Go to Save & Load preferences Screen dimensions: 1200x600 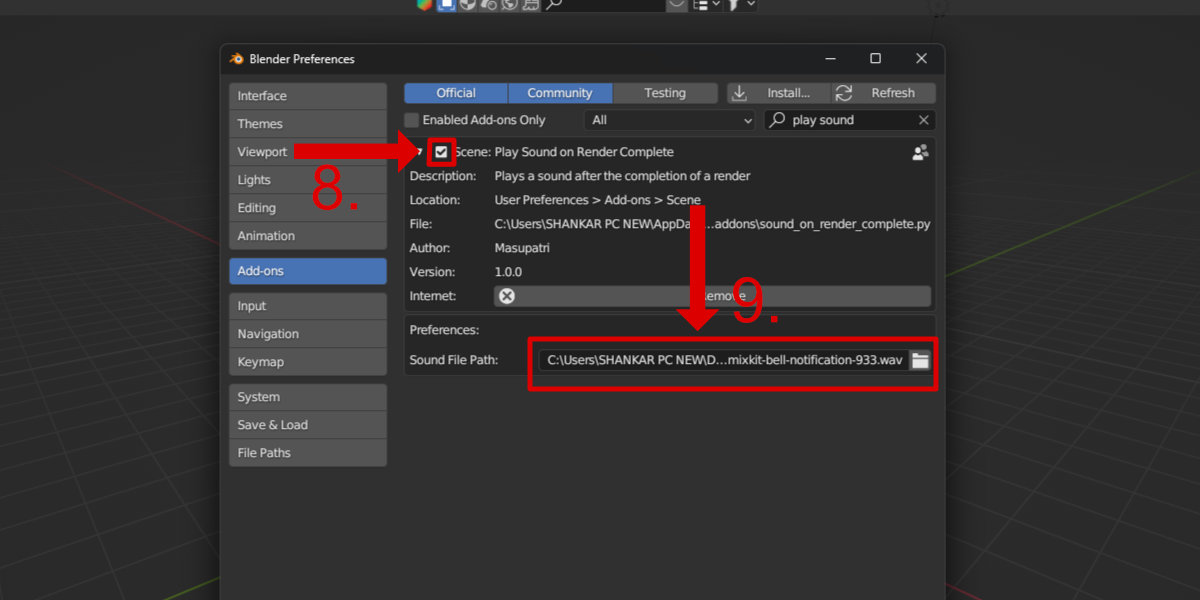[x=308, y=425]
